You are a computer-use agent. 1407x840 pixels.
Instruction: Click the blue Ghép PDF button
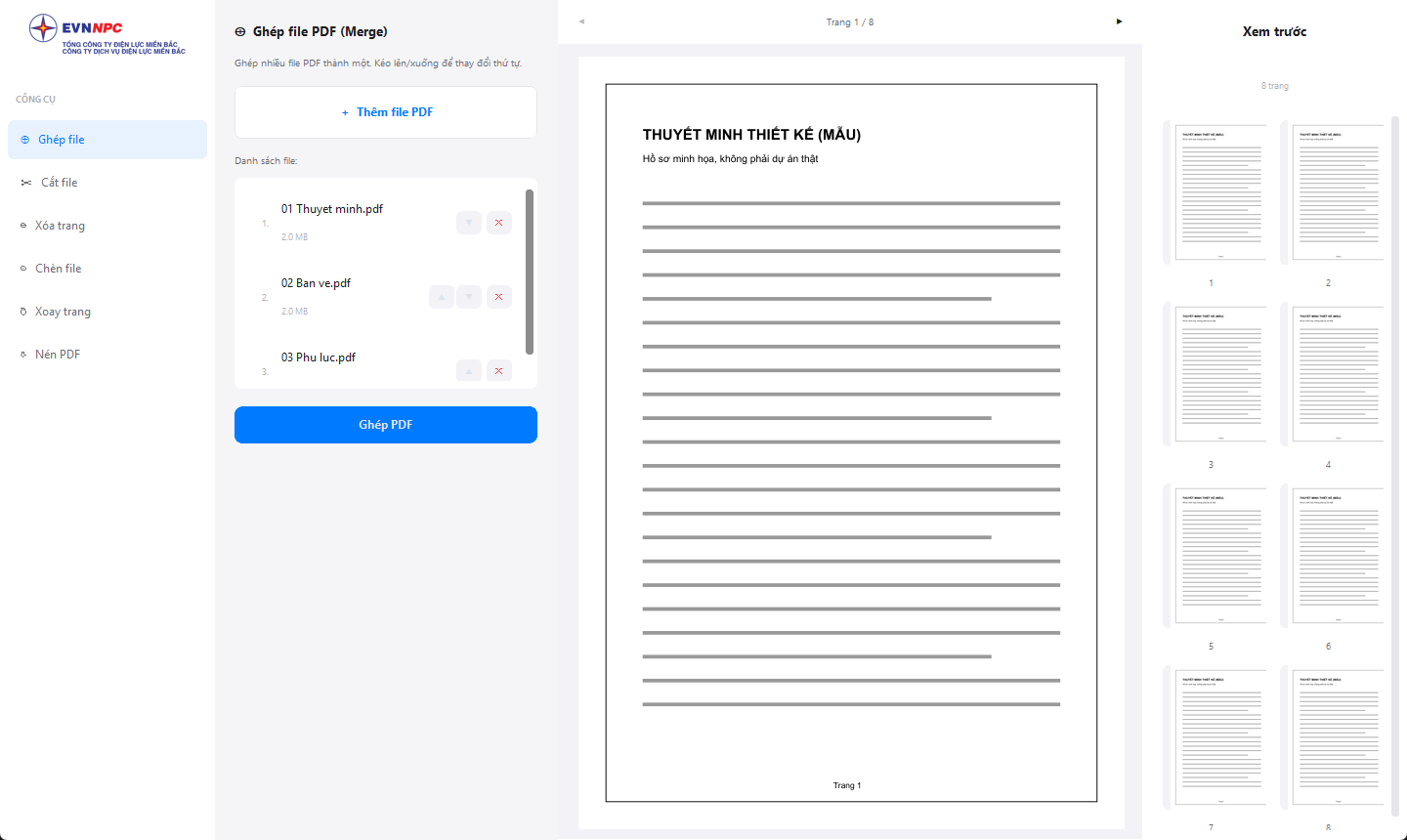(x=386, y=425)
